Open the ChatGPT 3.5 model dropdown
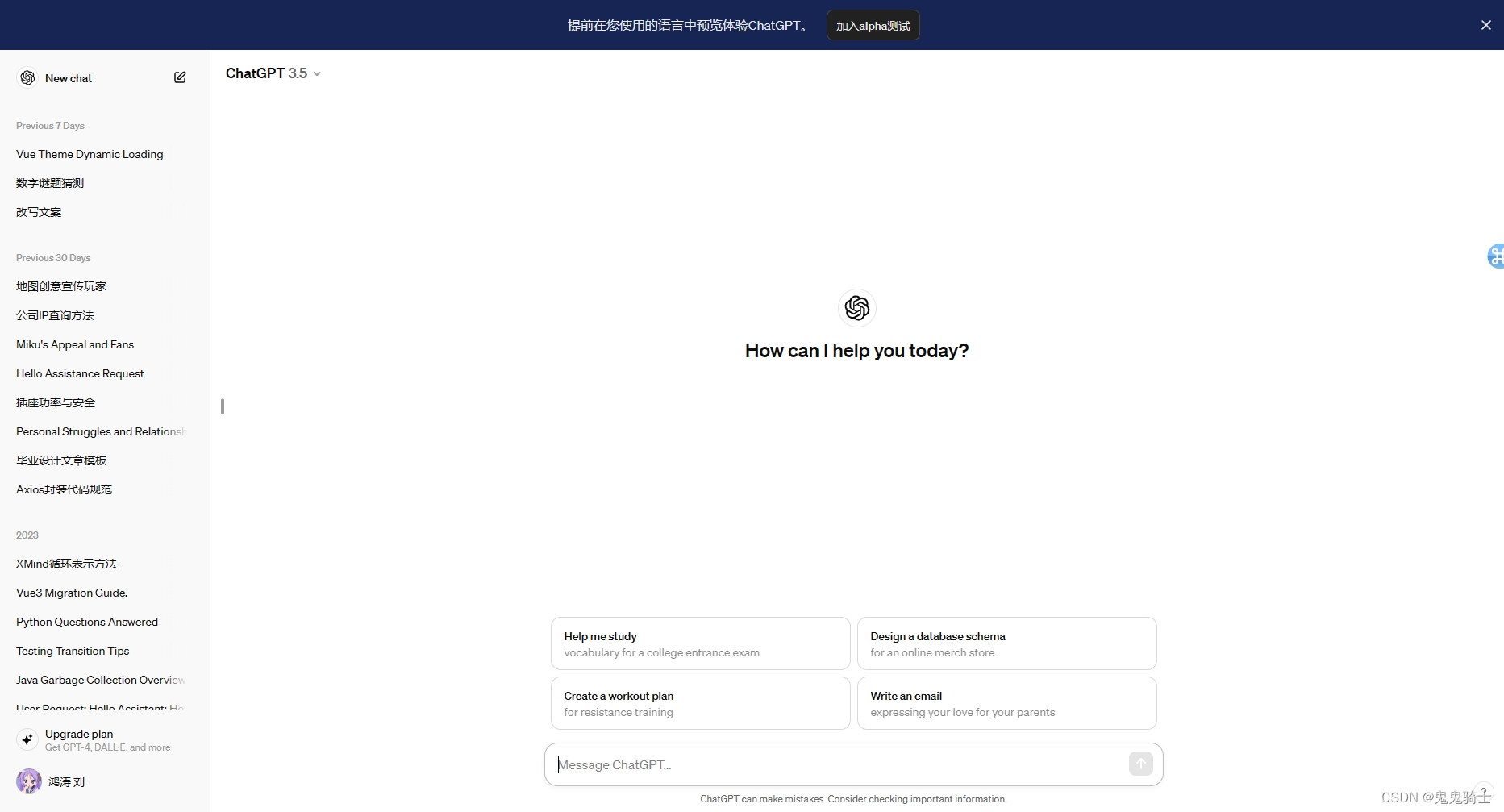Image resolution: width=1504 pixels, height=812 pixels. click(x=273, y=73)
